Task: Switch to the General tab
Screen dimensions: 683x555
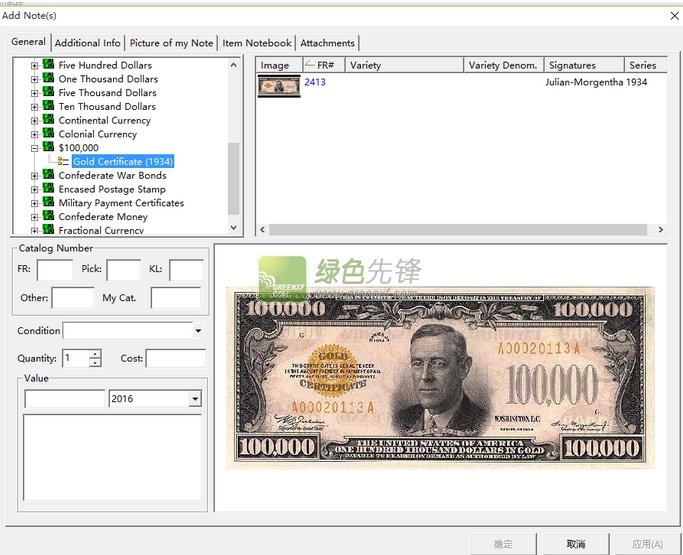Action: (28, 42)
